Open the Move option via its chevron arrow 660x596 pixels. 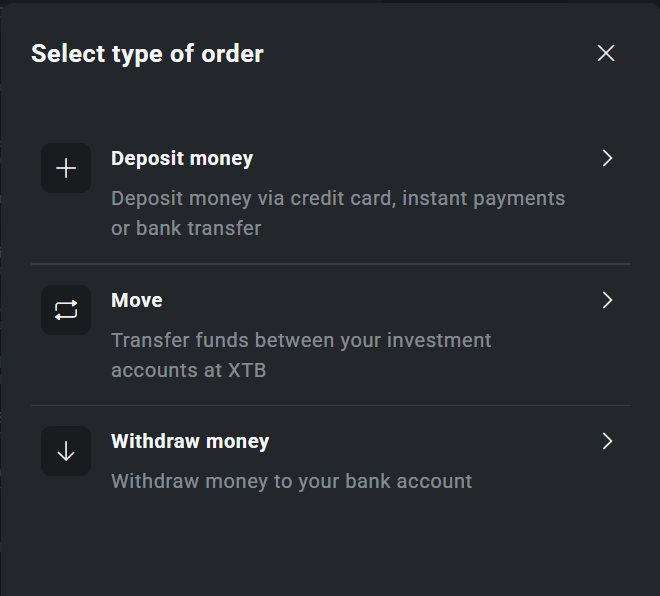[x=606, y=300]
